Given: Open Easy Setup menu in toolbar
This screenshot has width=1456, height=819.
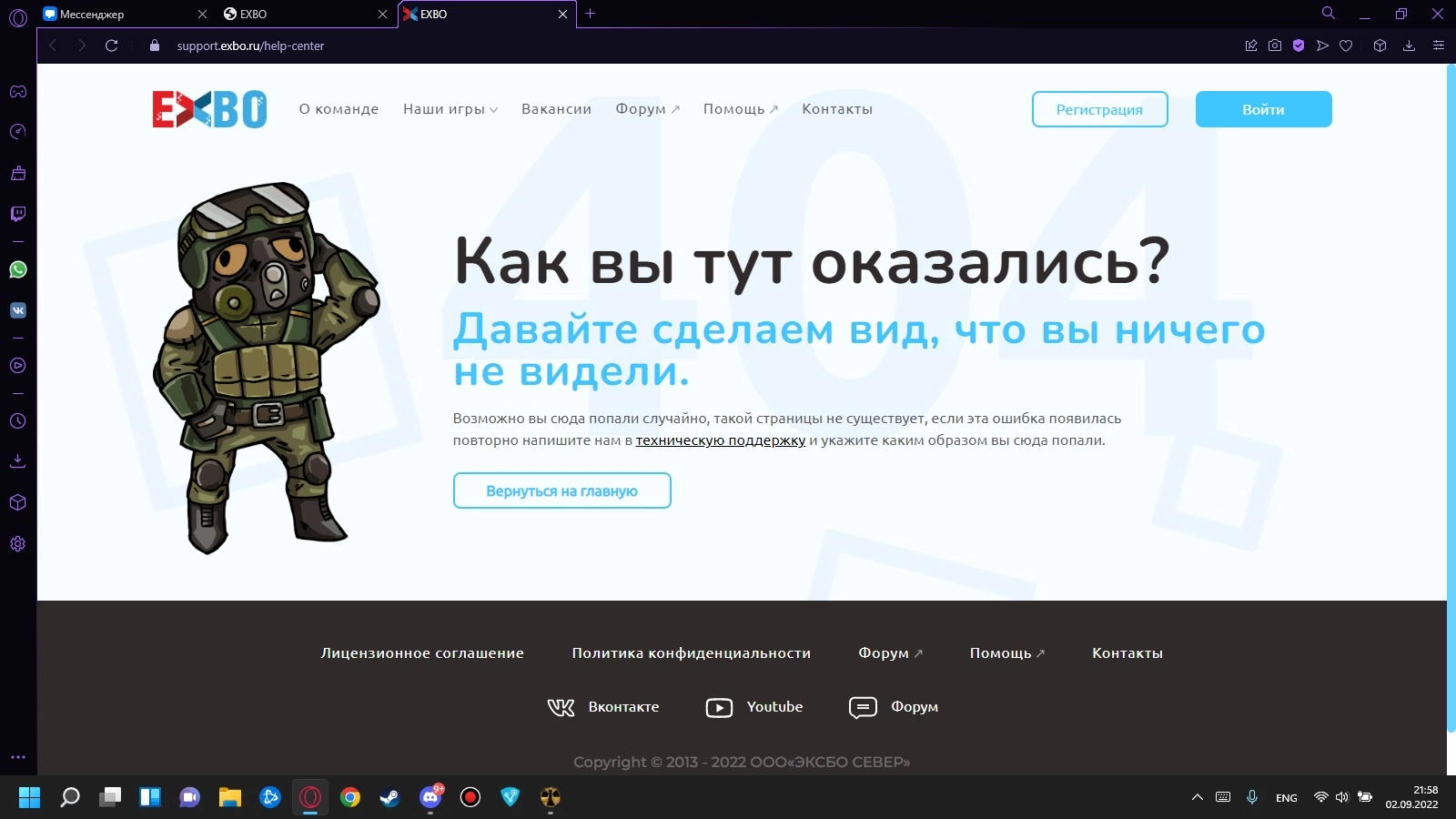Looking at the screenshot, I should tap(1438, 45).
